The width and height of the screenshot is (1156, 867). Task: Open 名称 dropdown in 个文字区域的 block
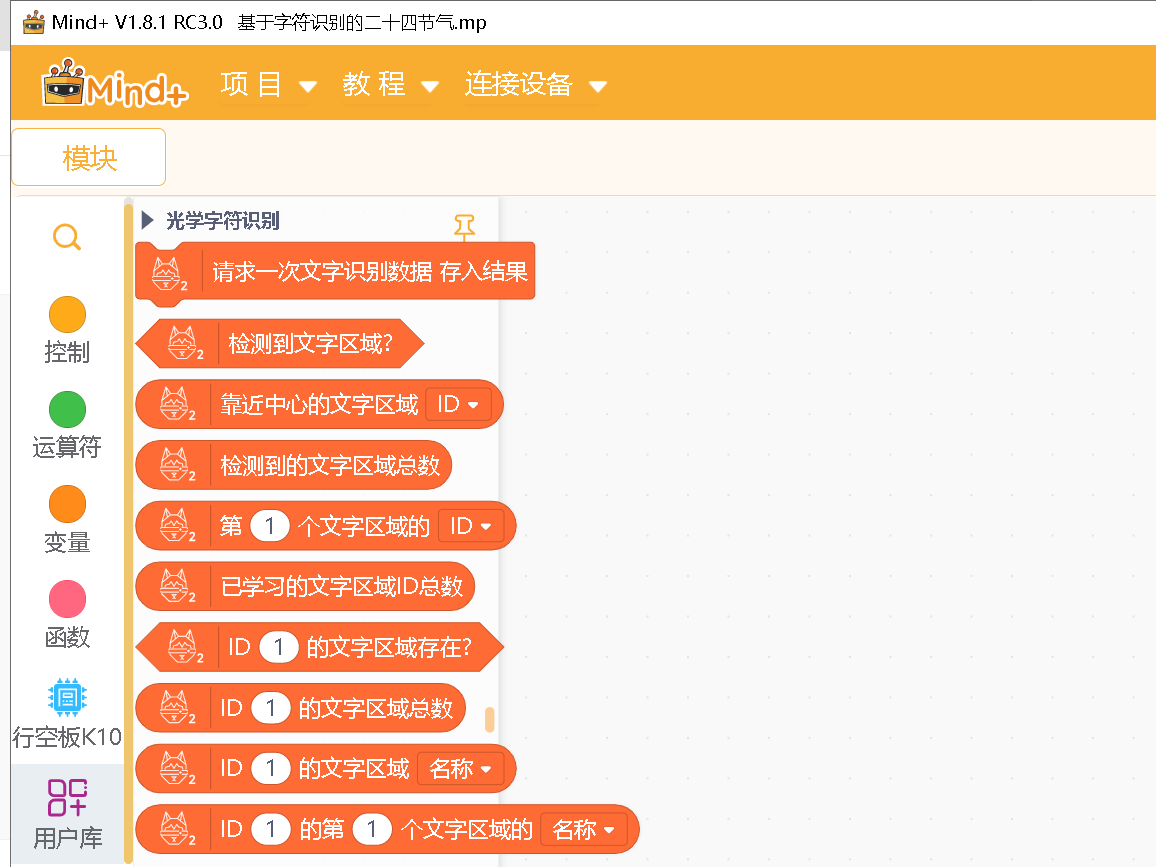[x=584, y=829]
